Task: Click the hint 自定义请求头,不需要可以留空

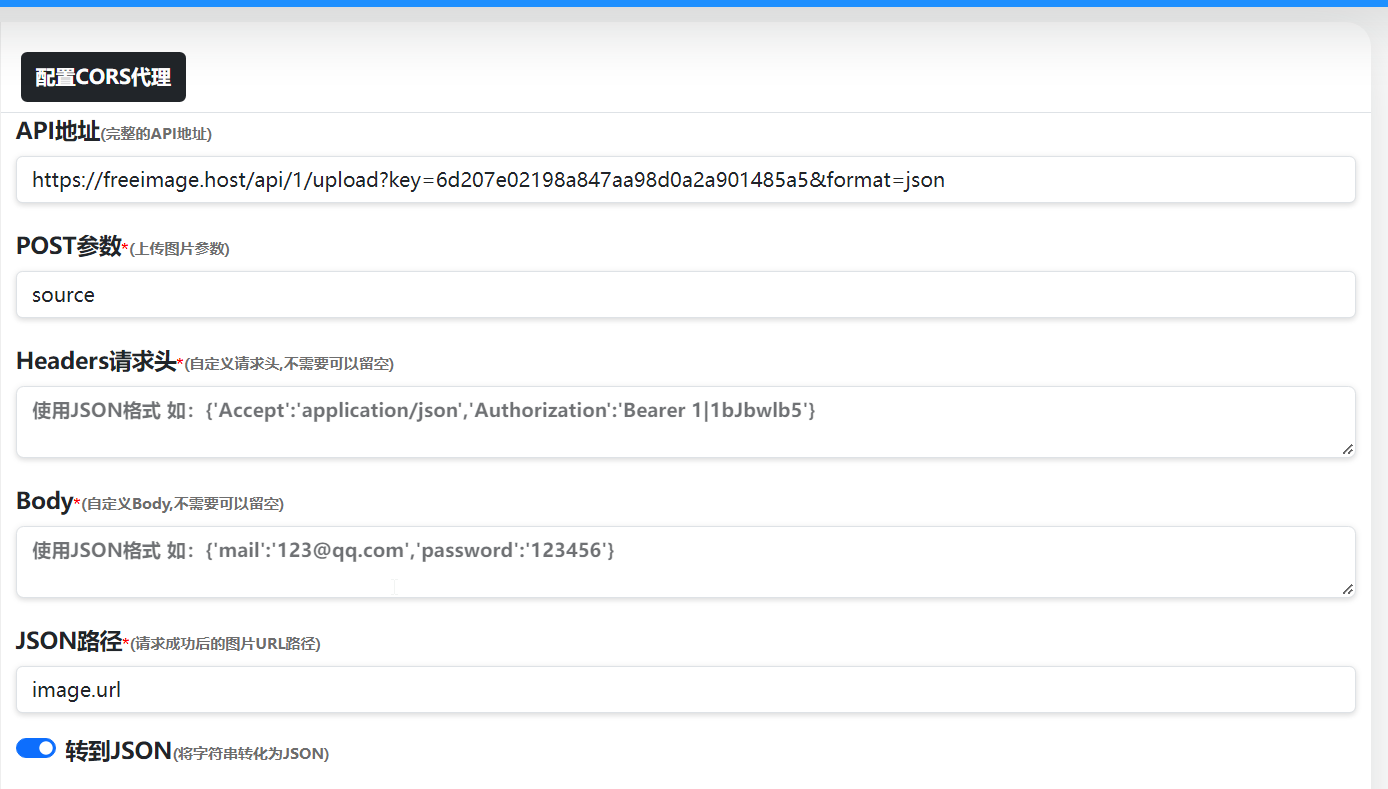Action: [x=290, y=364]
